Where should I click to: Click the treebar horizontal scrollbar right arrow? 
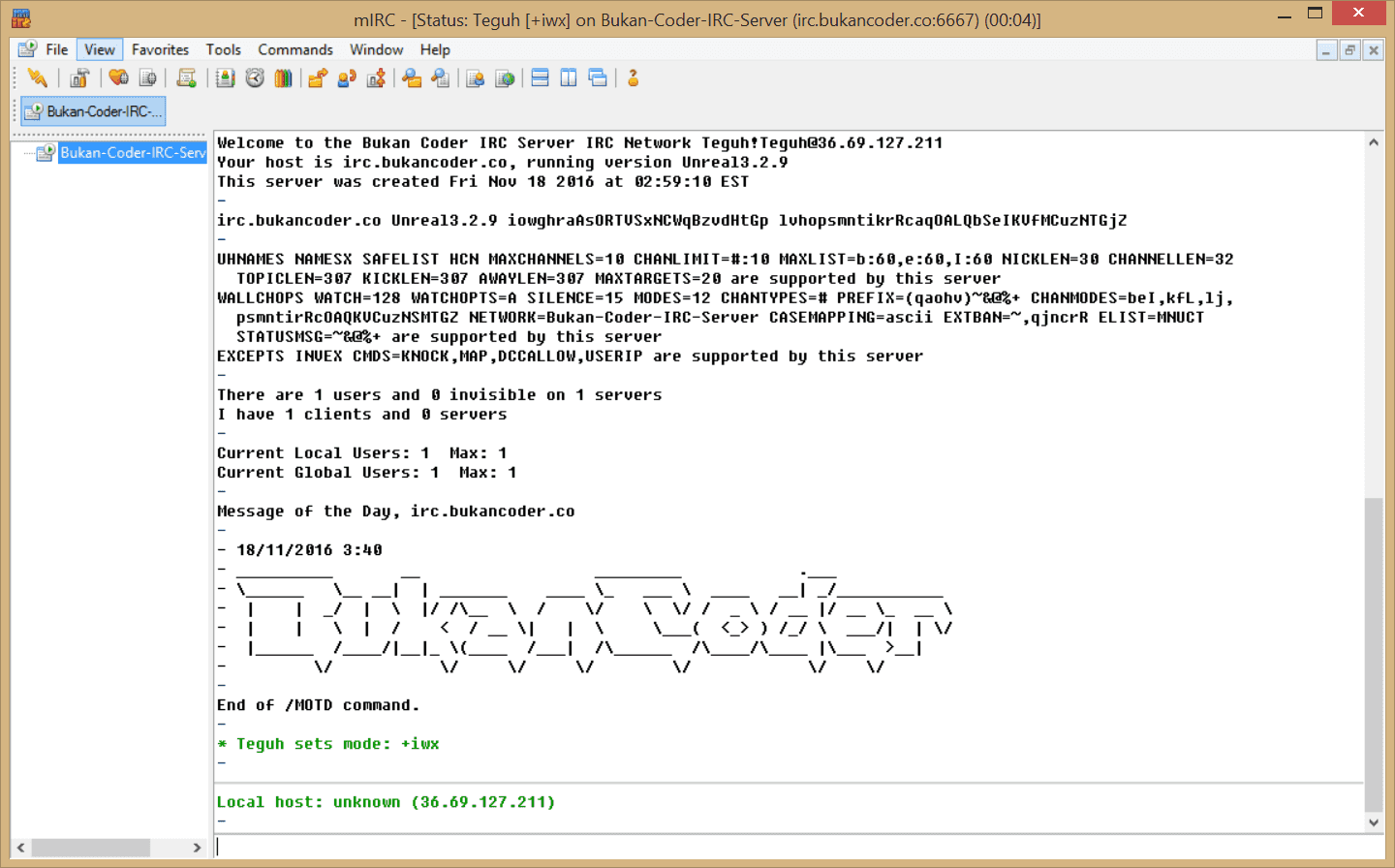(197, 848)
